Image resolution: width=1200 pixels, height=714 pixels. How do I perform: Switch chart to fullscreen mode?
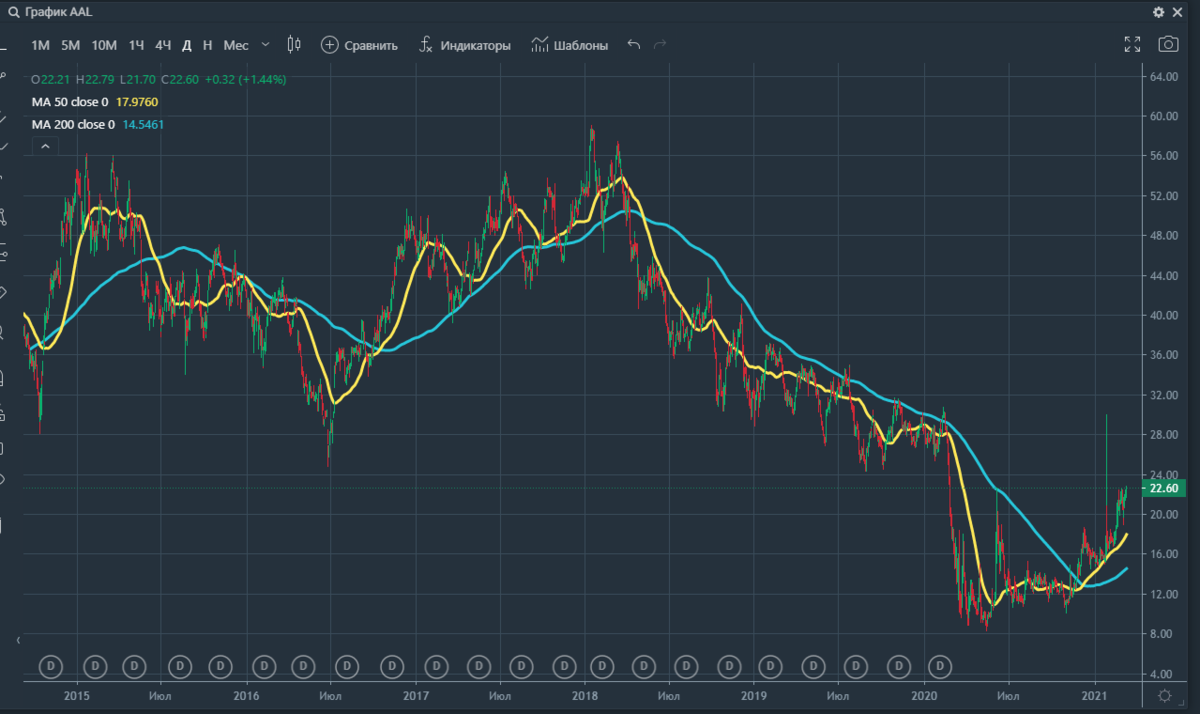[1132, 44]
